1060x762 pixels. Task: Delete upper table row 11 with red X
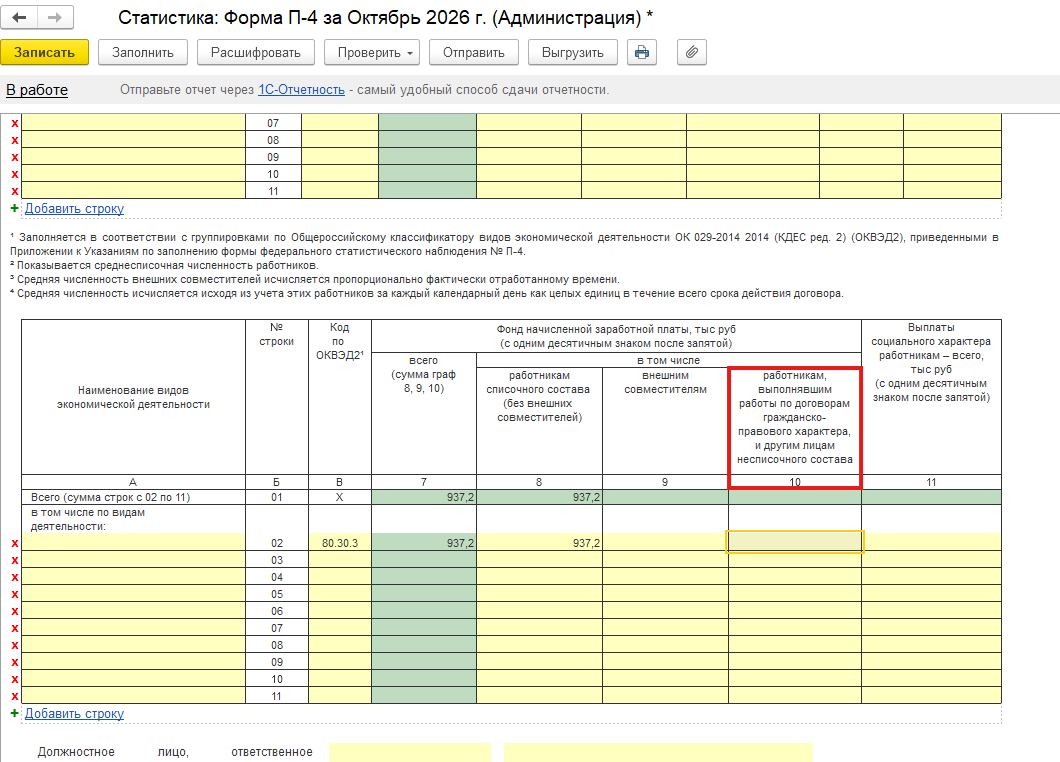click(15, 191)
